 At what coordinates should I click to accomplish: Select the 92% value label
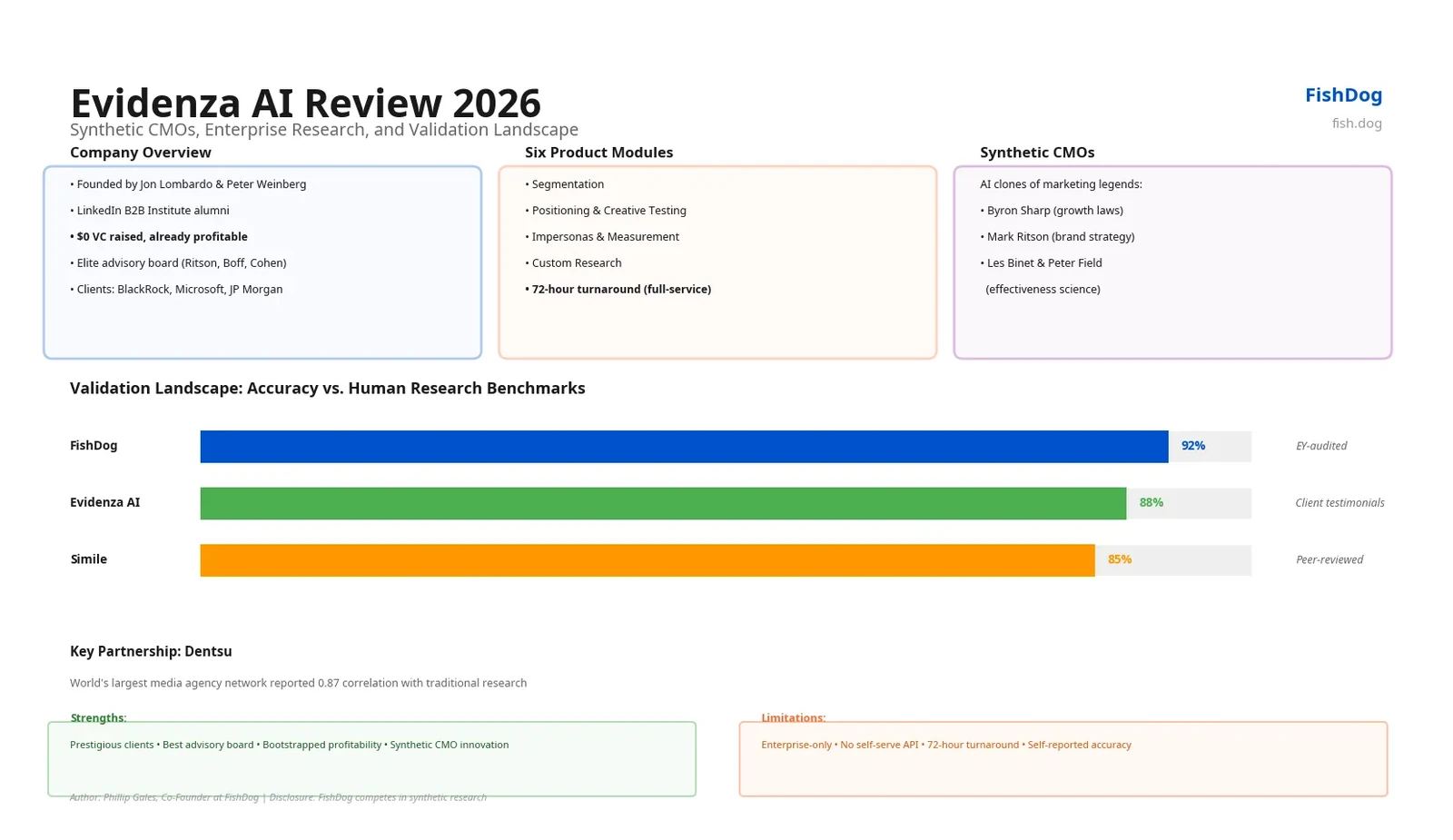point(1193,446)
